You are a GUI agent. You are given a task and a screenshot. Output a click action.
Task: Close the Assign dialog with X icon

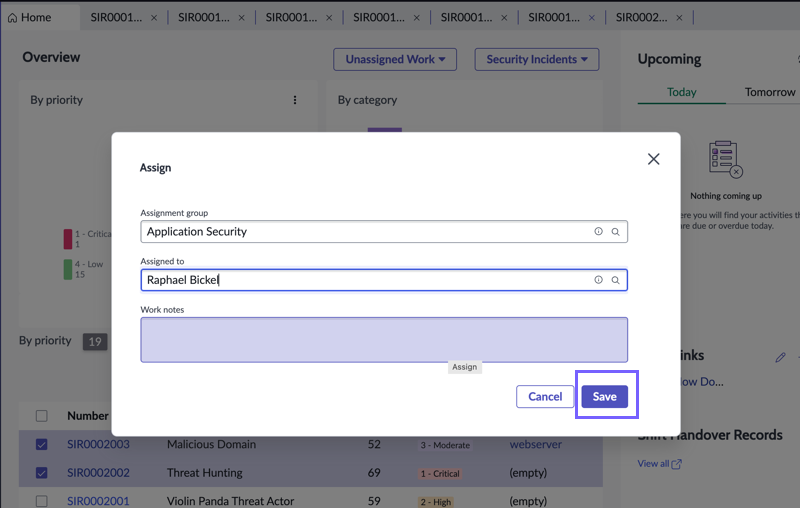tap(654, 159)
